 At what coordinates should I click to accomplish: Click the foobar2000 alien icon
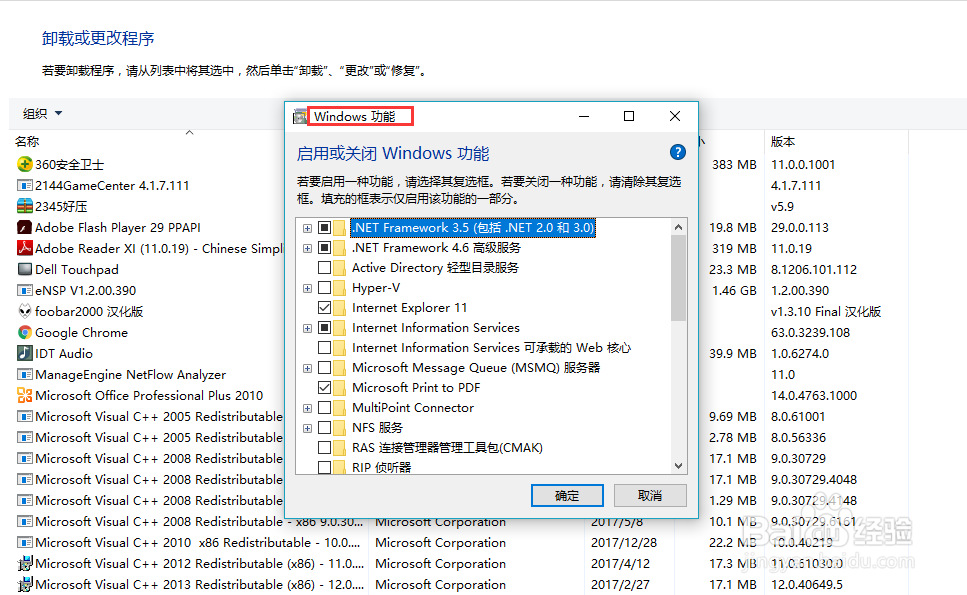point(25,311)
